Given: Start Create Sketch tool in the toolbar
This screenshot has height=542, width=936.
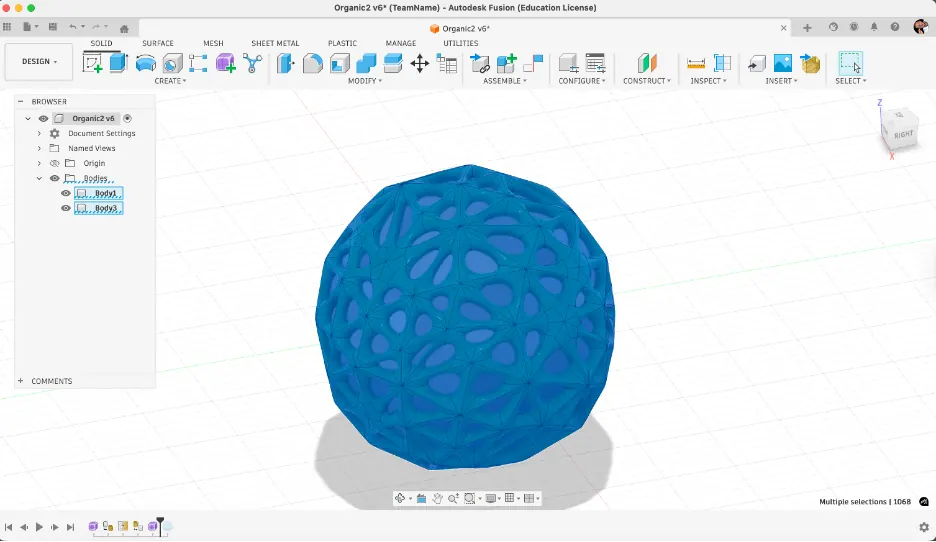Looking at the screenshot, I should pyautogui.click(x=93, y=63).
